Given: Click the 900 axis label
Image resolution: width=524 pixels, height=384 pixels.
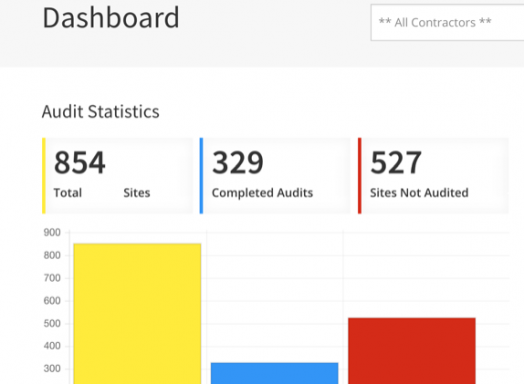Looking at the screenshot, I should [52, 233].
